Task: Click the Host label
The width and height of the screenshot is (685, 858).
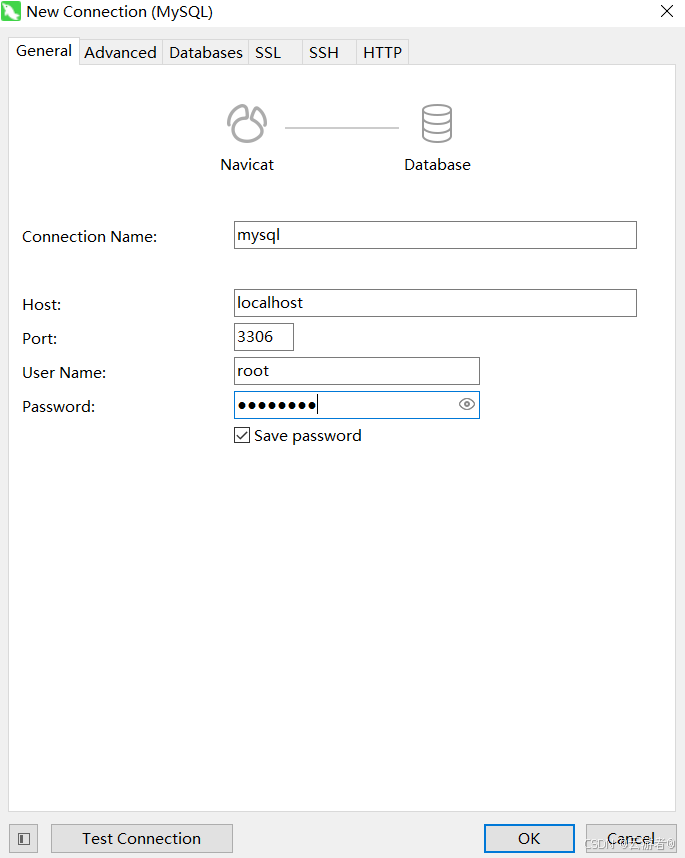Action: click(x=42, y=305)
